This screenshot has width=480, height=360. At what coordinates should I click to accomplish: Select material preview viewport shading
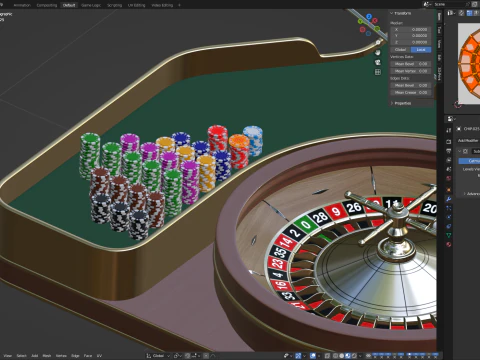click(348, 356)
